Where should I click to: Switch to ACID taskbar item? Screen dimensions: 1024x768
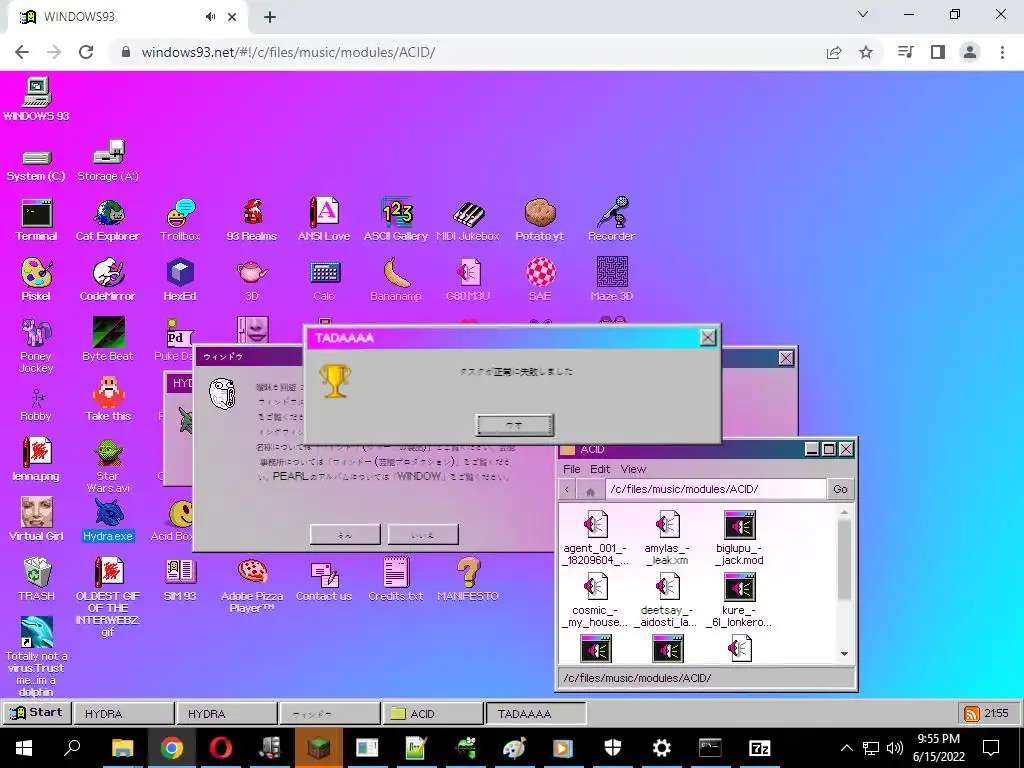(432, 713)
